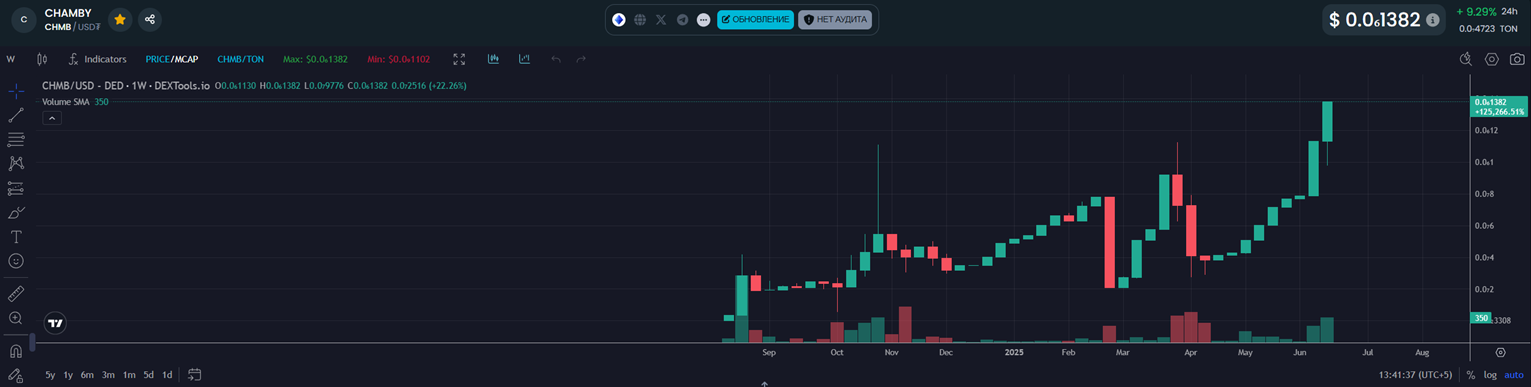Add CHAMBY to favorites with star icon
The width and height of the screenshot is (1531, 387).
[120, 19]
